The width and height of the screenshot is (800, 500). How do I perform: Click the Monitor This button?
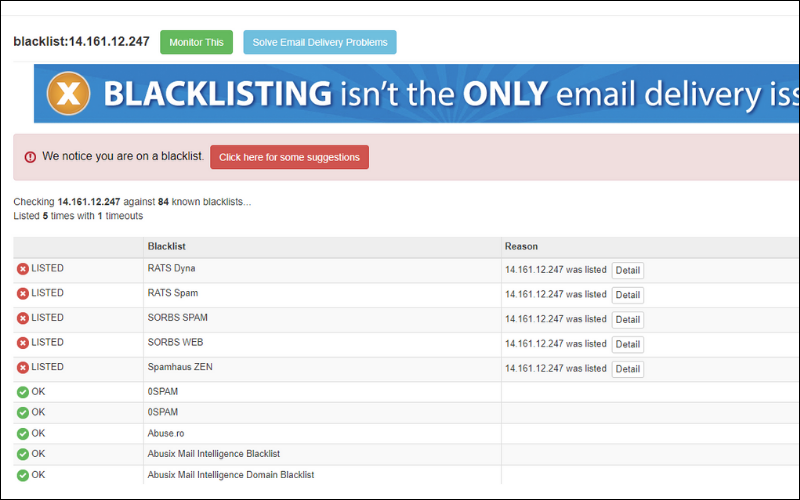point(196,42)
